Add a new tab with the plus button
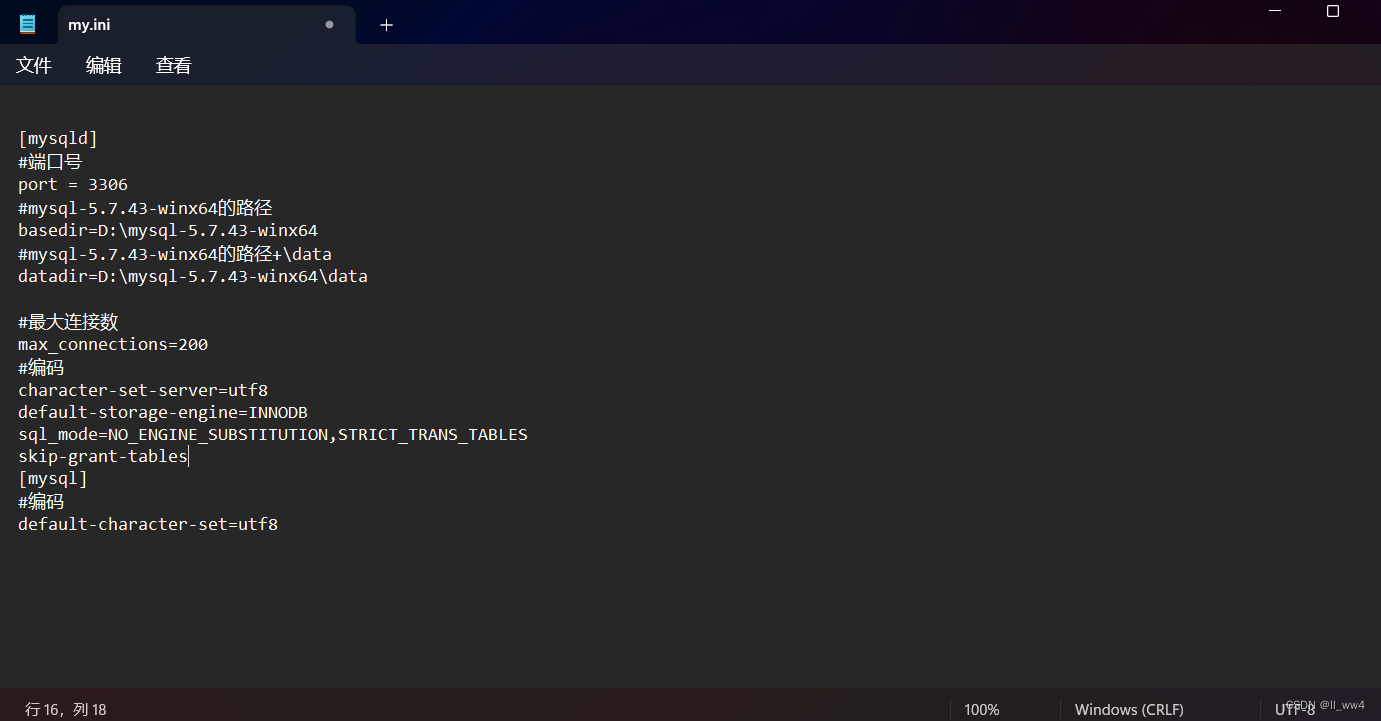This screenshot has width=1381, height=721. coord(386,25)
